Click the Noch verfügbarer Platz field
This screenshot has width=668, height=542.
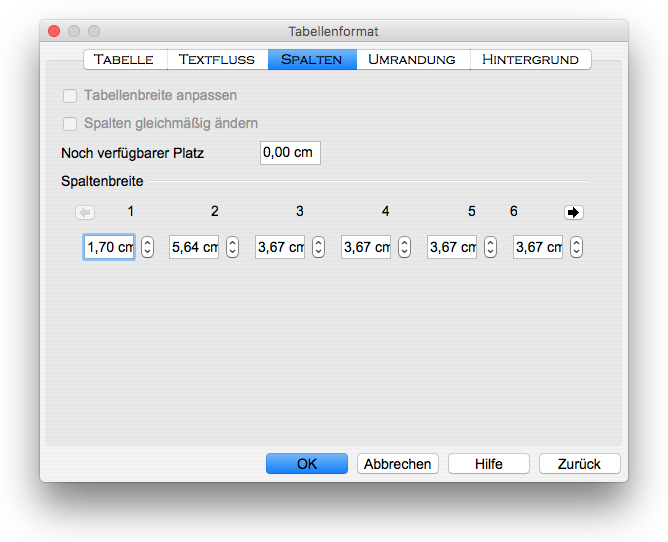coord(290,153)
